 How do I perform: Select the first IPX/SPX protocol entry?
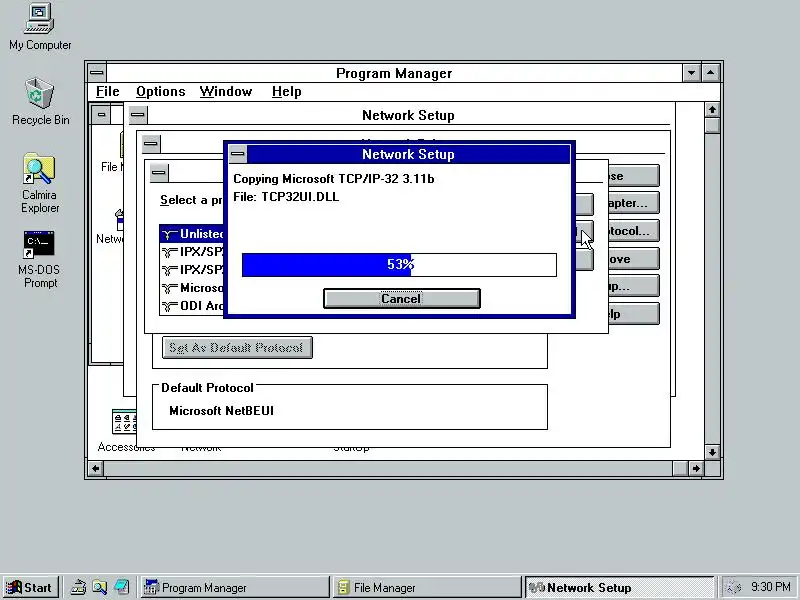(x=192, y=252)
